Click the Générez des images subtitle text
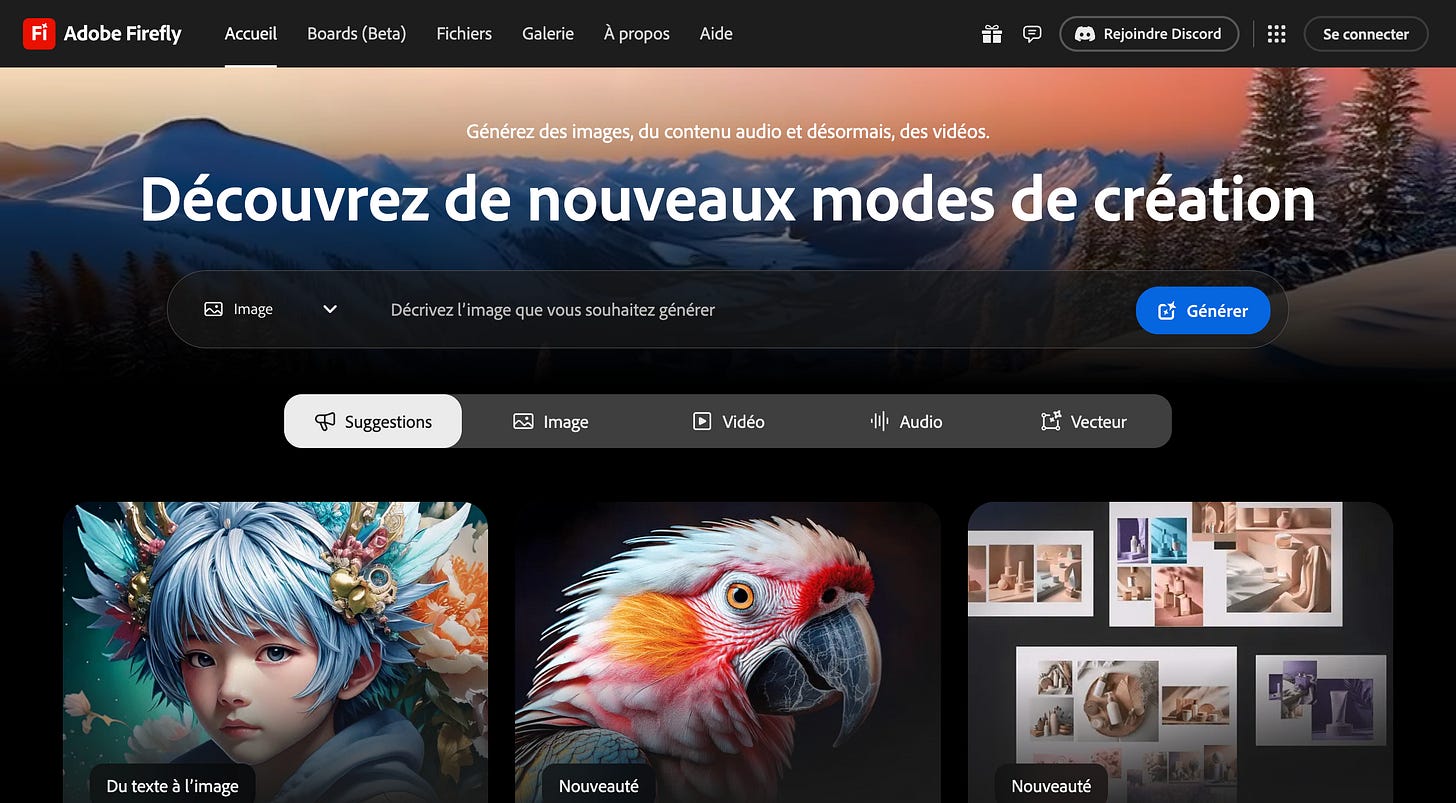This screenshot has width=1456, height=803. coord(728,131)
